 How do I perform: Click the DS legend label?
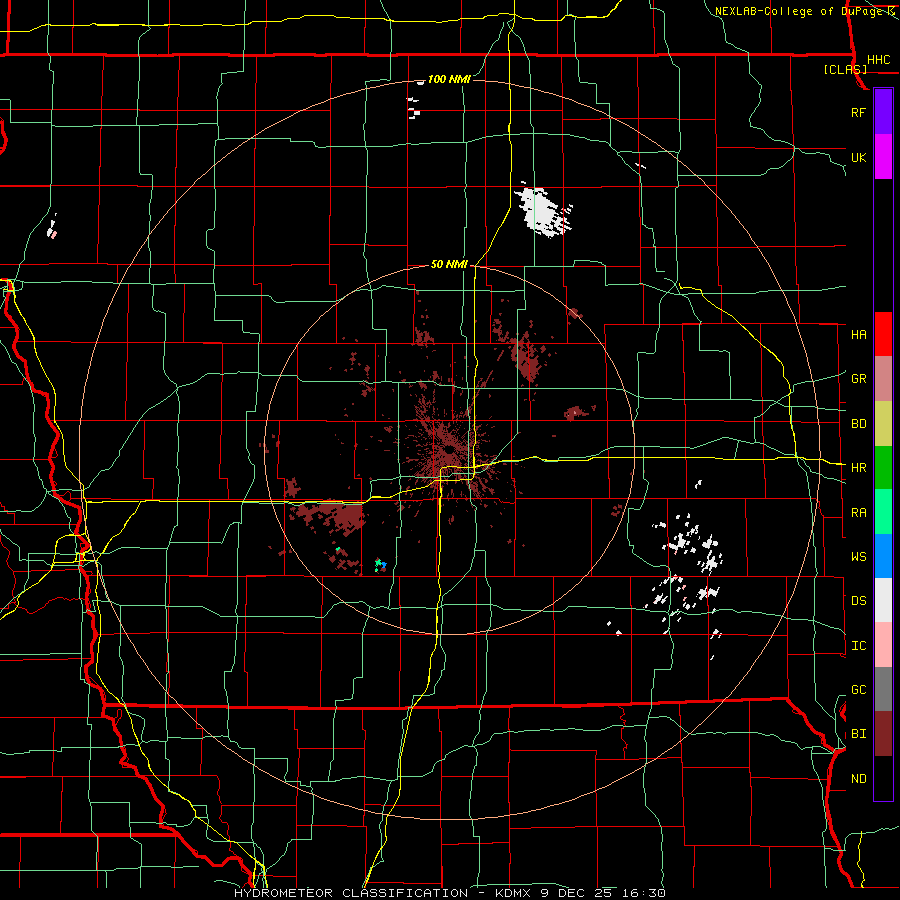(x=858, y=600)
